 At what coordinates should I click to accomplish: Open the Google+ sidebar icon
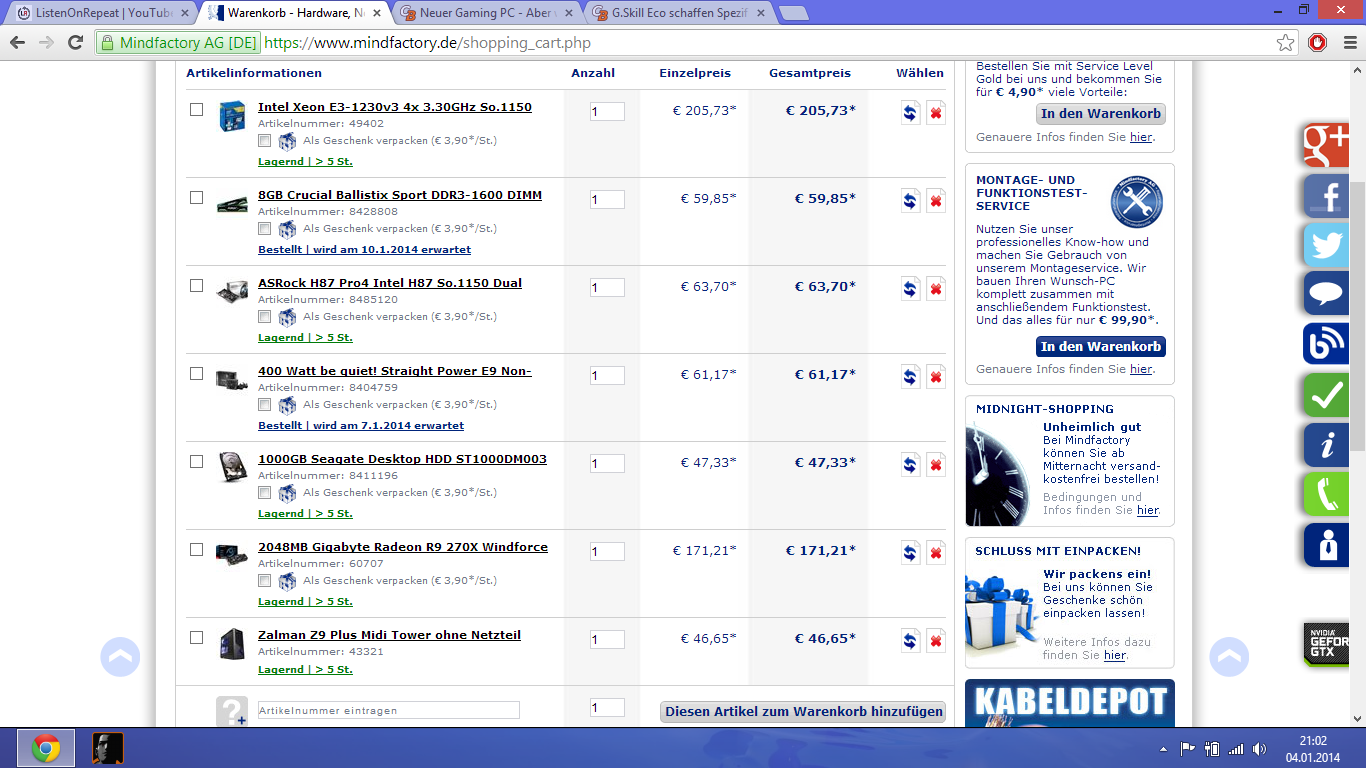pyautogui.click(x=1326, y=145)
